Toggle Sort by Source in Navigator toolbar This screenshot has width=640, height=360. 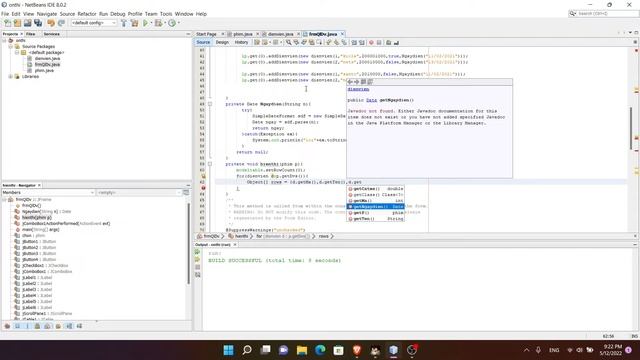(79, 326)
